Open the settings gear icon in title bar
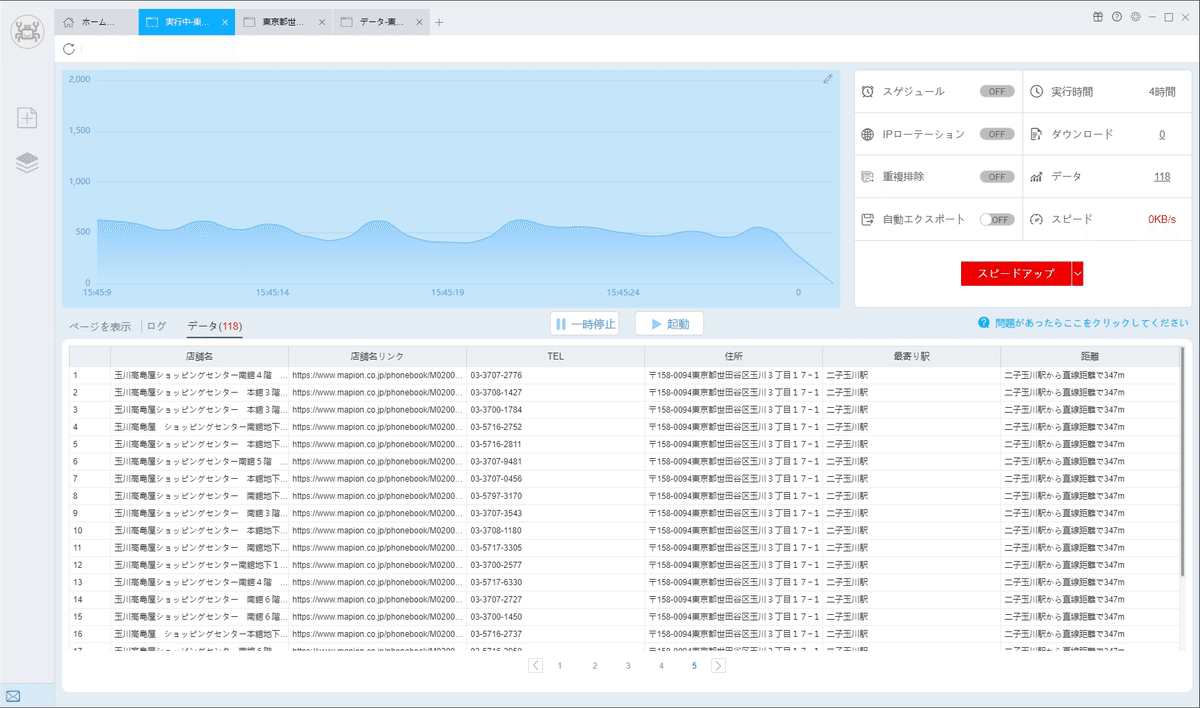This screenshot has width=1200, height=708. [x=1135, y=17]
